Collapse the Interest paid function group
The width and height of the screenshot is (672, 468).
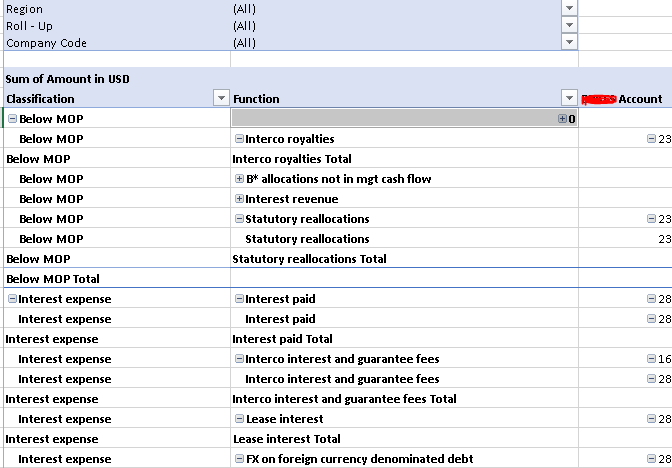[x=239, y=299]
